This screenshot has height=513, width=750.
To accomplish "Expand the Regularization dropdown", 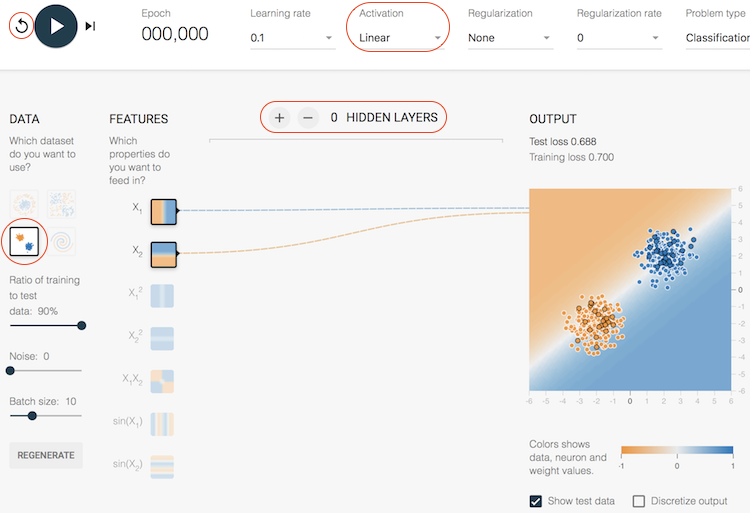I will click(510, 38).
